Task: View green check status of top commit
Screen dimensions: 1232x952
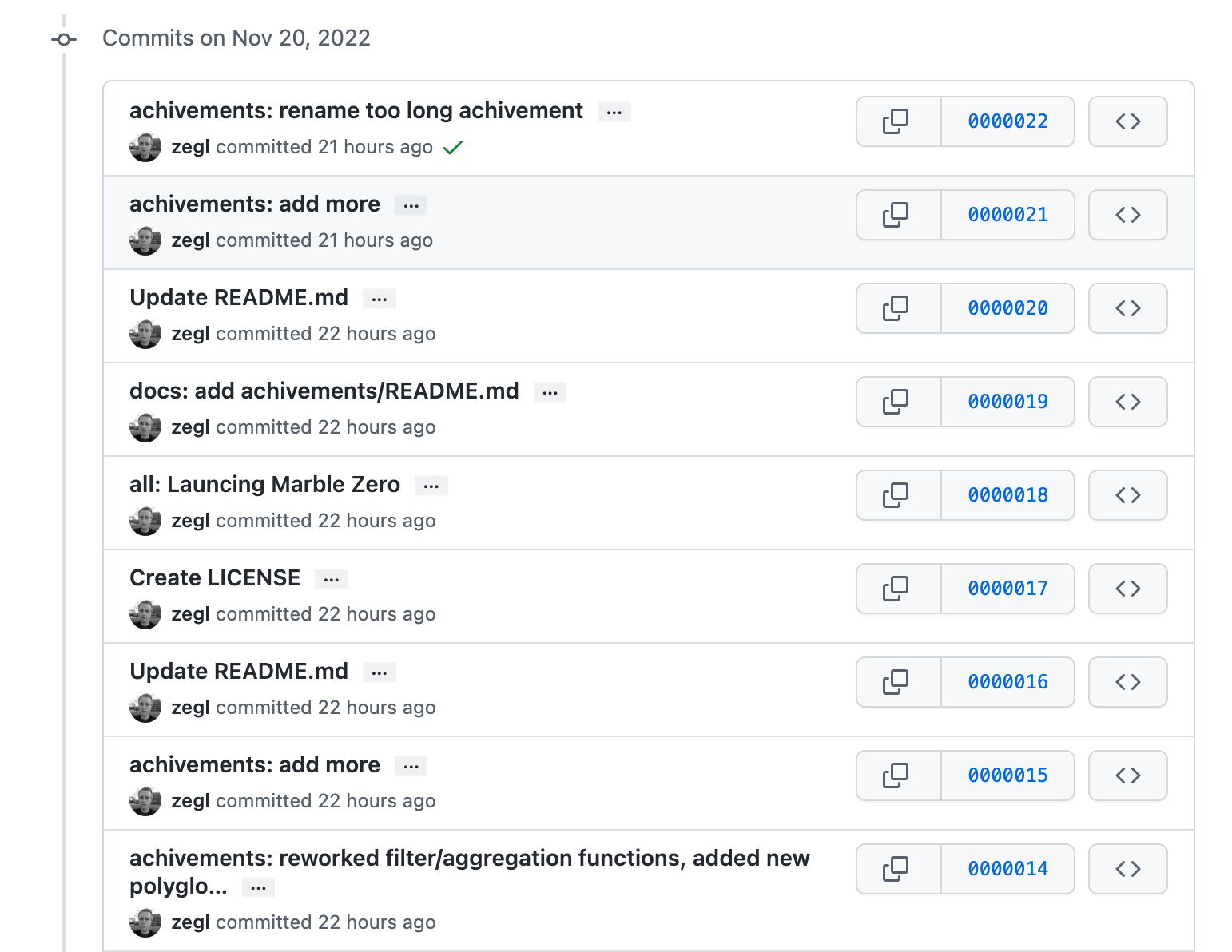Action: [x=453, y=148]
